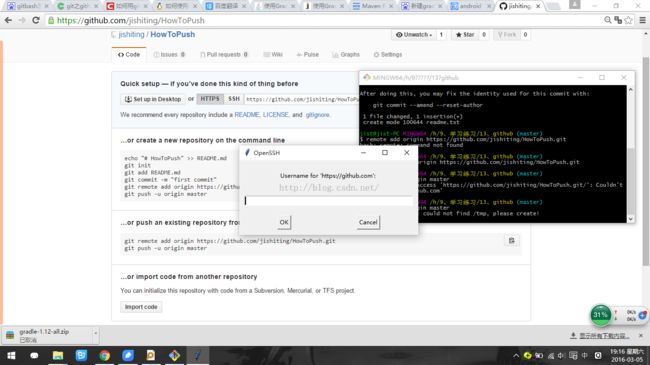Viewport: 650px width, 365px height.
Task: Go forward in the browser
Action: 22,20
